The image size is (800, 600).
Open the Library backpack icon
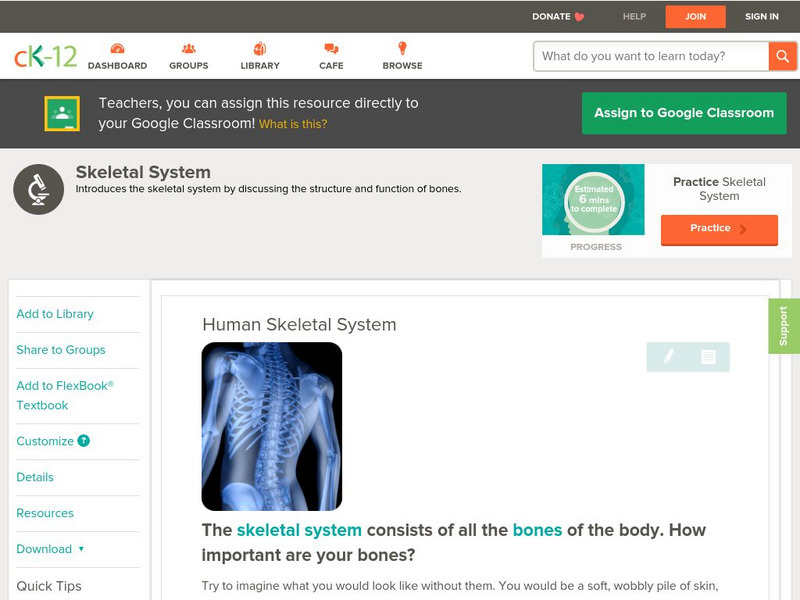(x=260, y=48)
